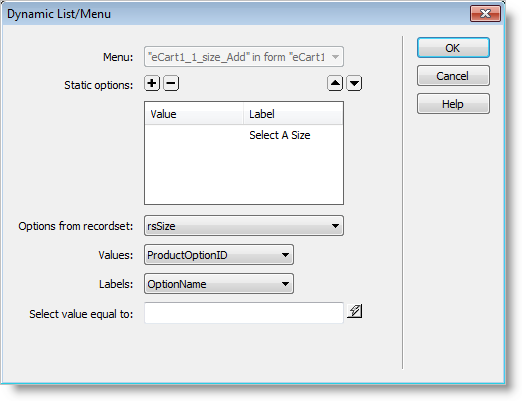Open the Labels dropdown showing OptionName
522x401 pixels.
coord(219,284)
